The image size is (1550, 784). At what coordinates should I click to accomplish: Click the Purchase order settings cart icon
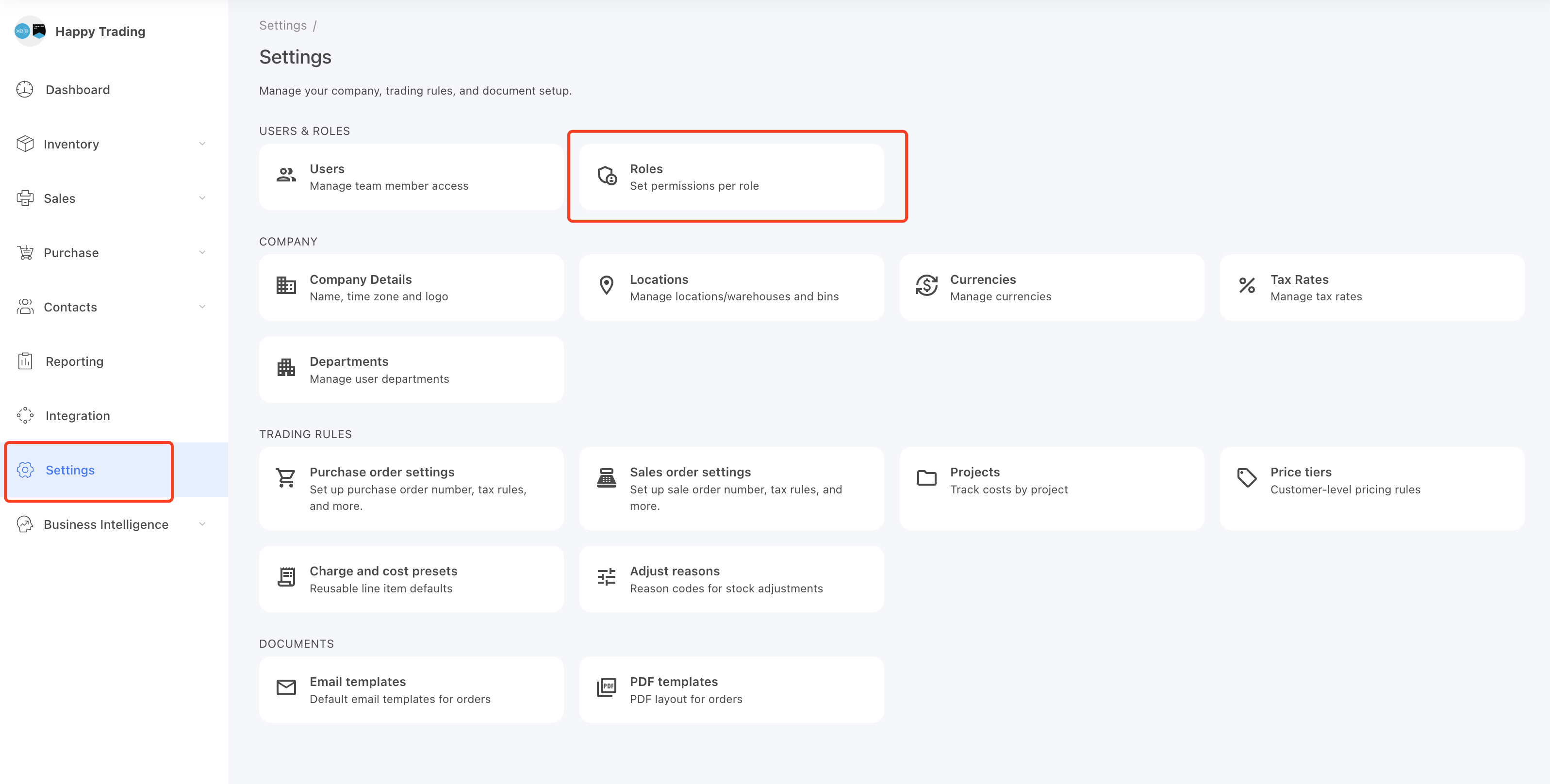286,478
